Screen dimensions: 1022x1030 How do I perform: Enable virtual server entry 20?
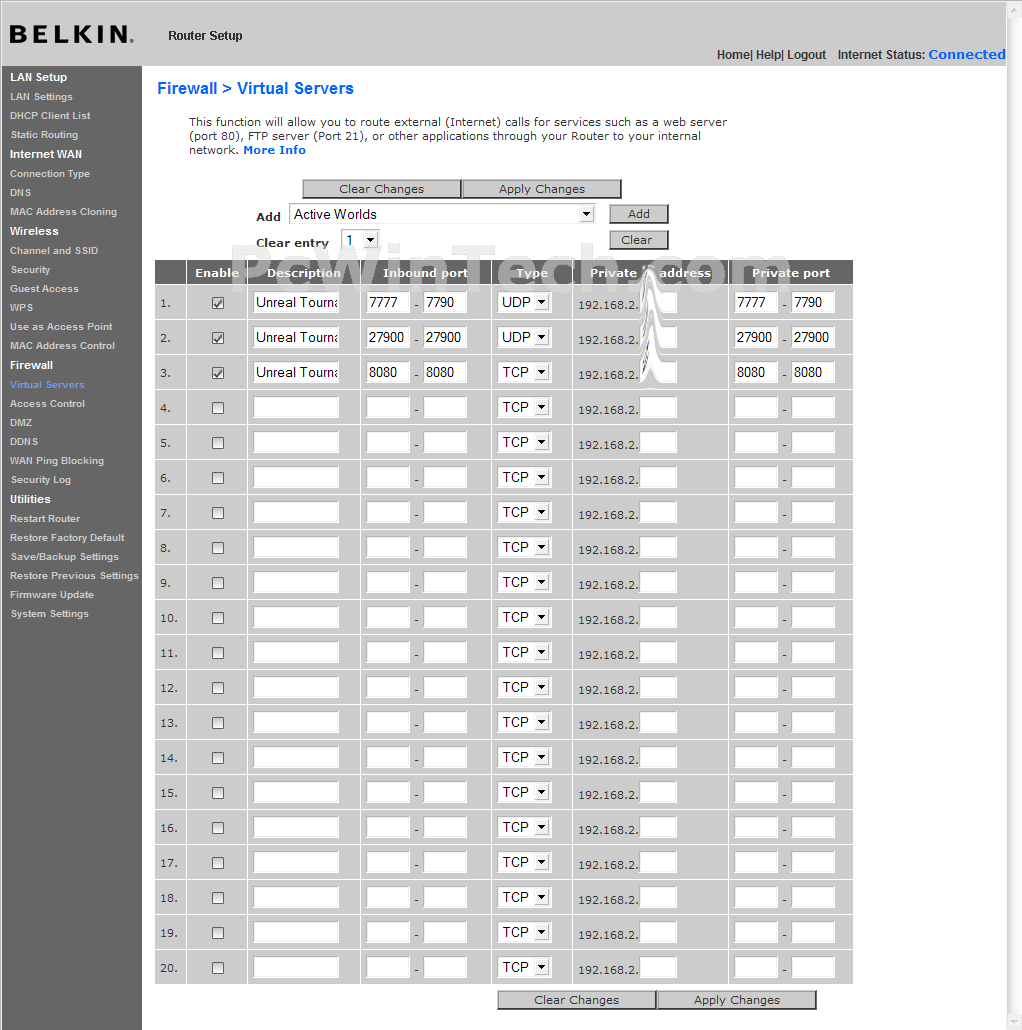(218, 968)
